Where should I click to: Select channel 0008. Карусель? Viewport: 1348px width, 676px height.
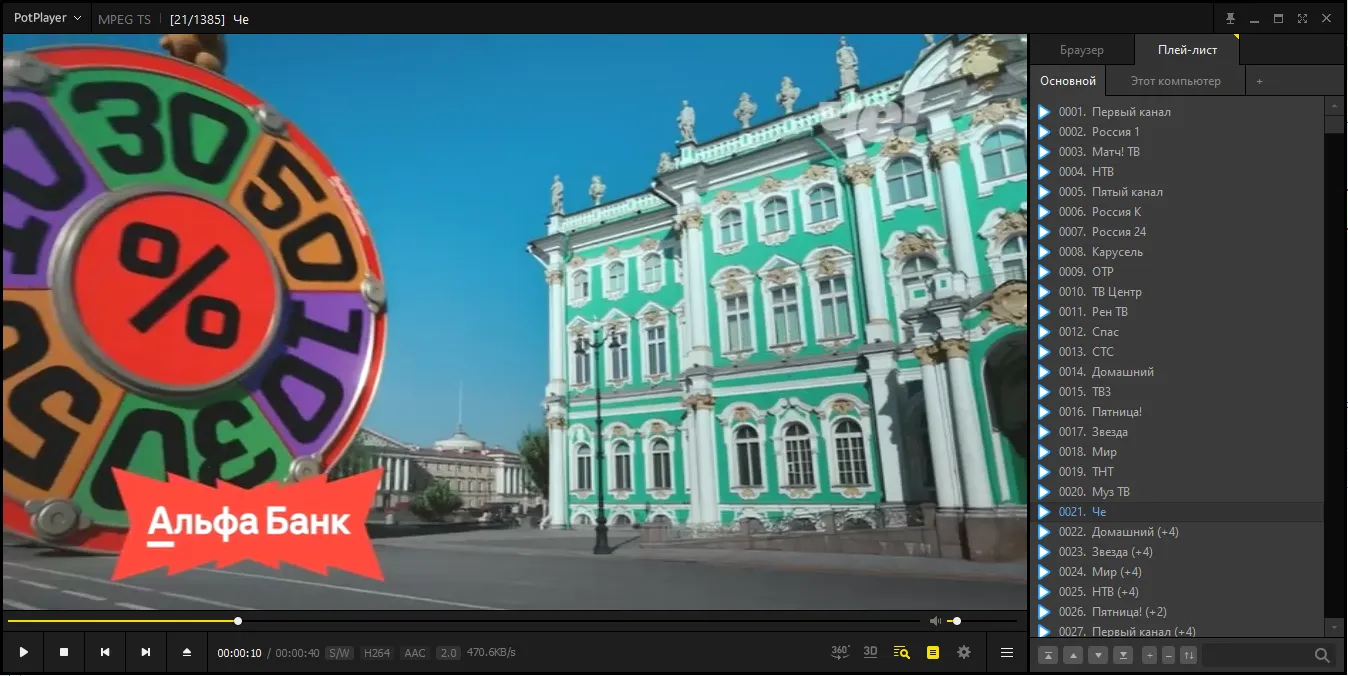(1176, 252)
